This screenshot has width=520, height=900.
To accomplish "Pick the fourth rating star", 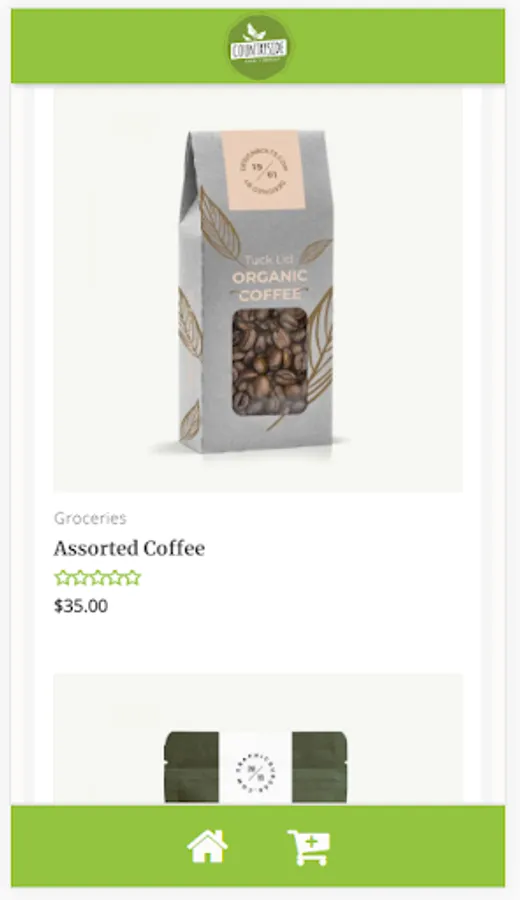I will [x=115, y=577].
